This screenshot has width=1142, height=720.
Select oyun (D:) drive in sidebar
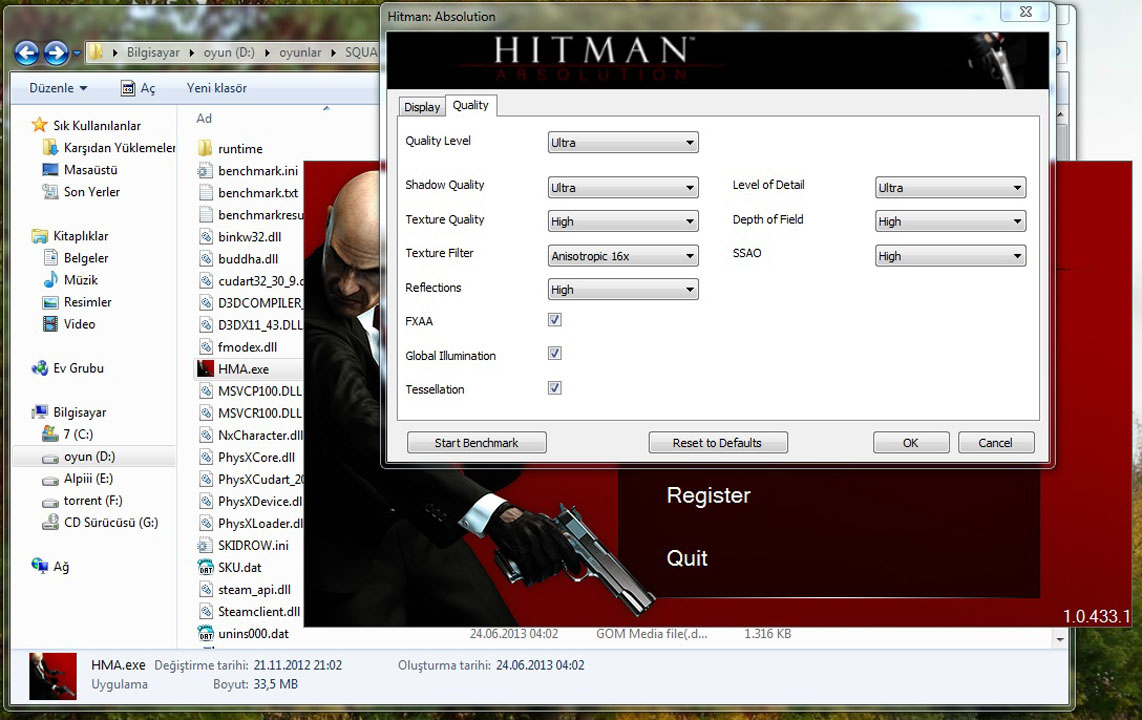pos(93,456)
